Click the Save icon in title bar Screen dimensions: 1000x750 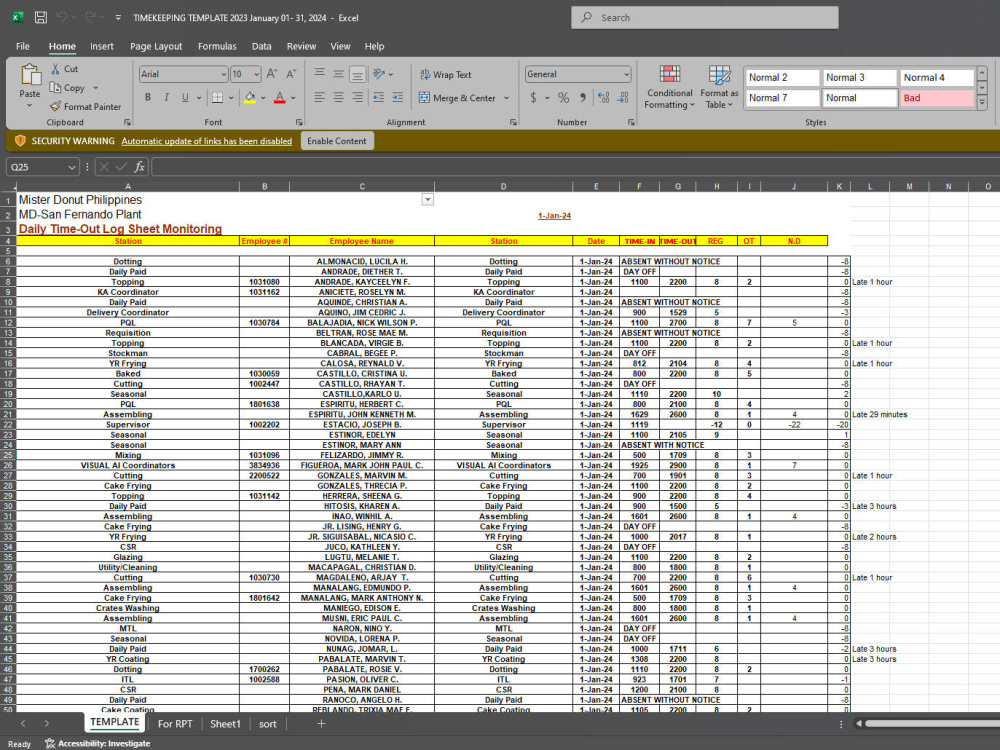pos(41,18)
